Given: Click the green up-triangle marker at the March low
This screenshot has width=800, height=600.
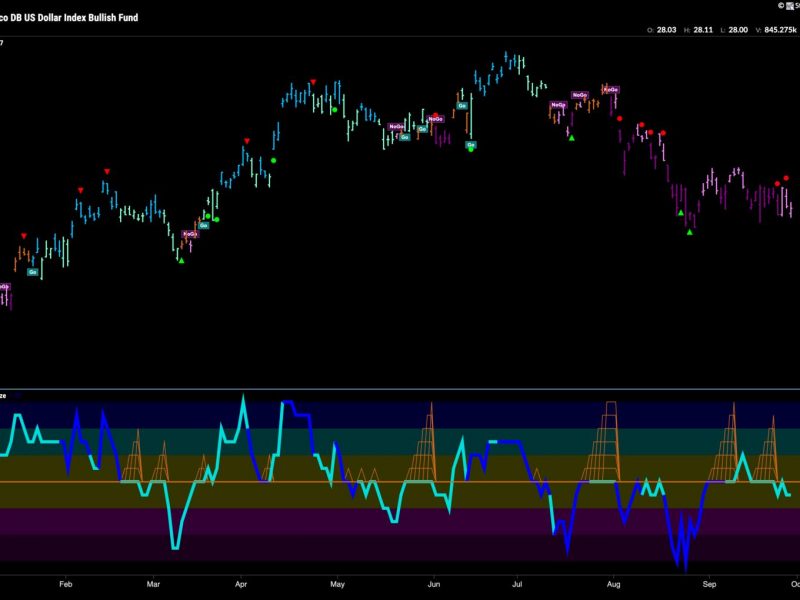Looking at the screenshot, I should pyautogui.click(x=182, y=261).
